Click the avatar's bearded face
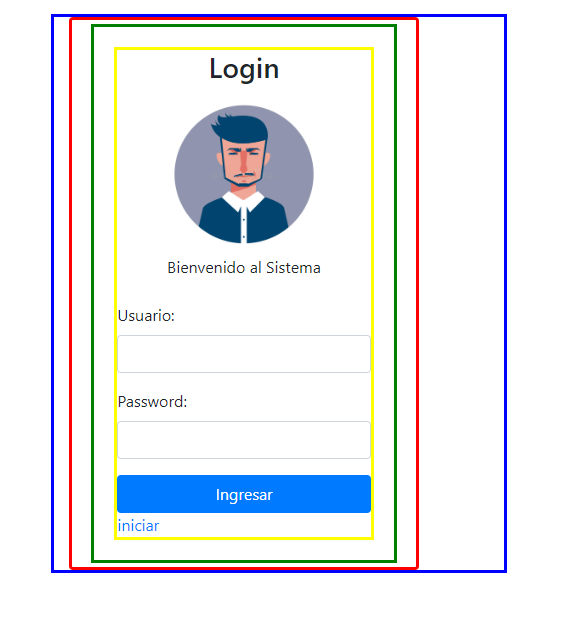 [243, 162]
